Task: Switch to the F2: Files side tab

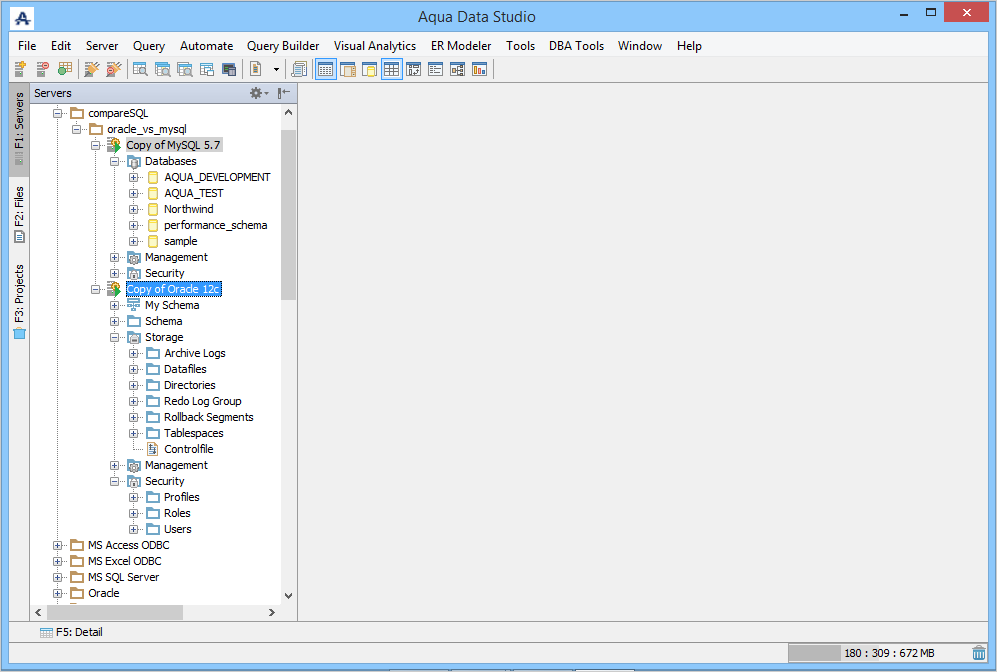Action: (19, 214)
